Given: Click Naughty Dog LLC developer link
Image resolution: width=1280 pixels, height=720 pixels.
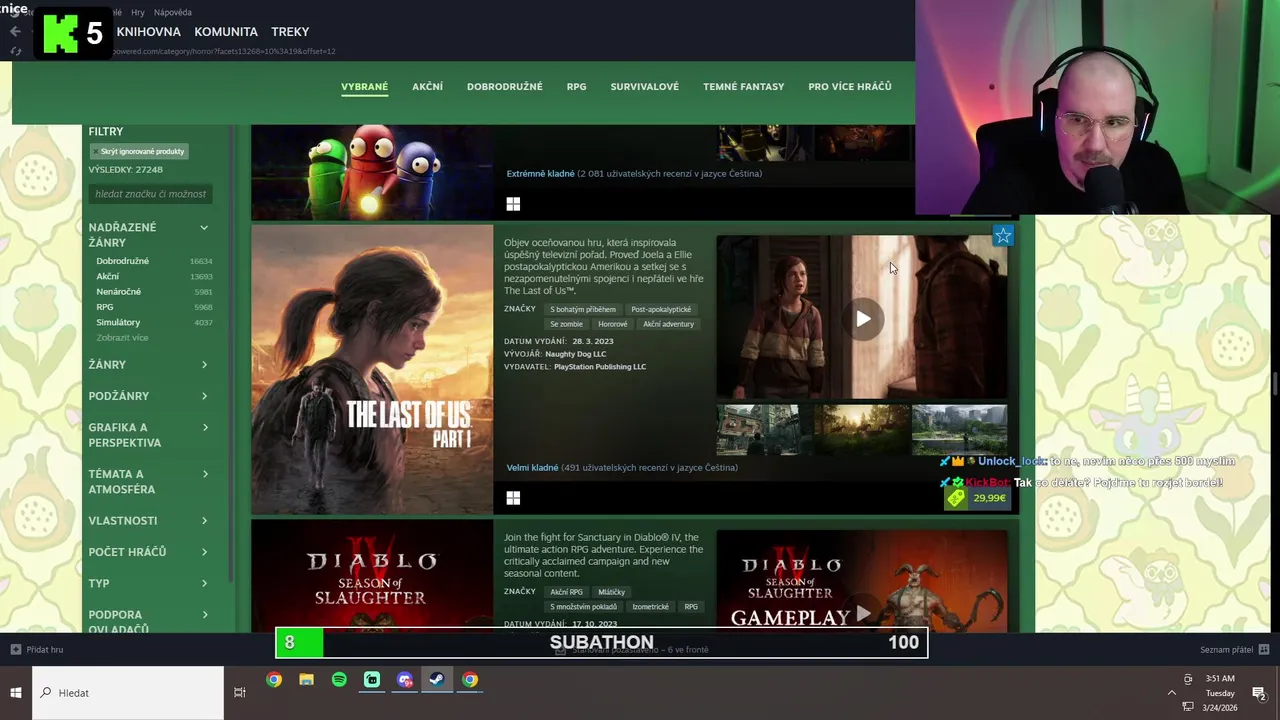Looking at the screenshot, I should click(575, 354).
